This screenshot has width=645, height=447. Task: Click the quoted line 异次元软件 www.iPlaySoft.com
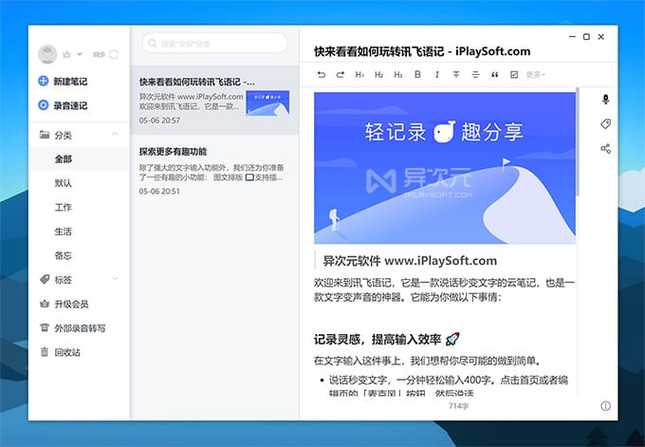[x=410, y=261]
